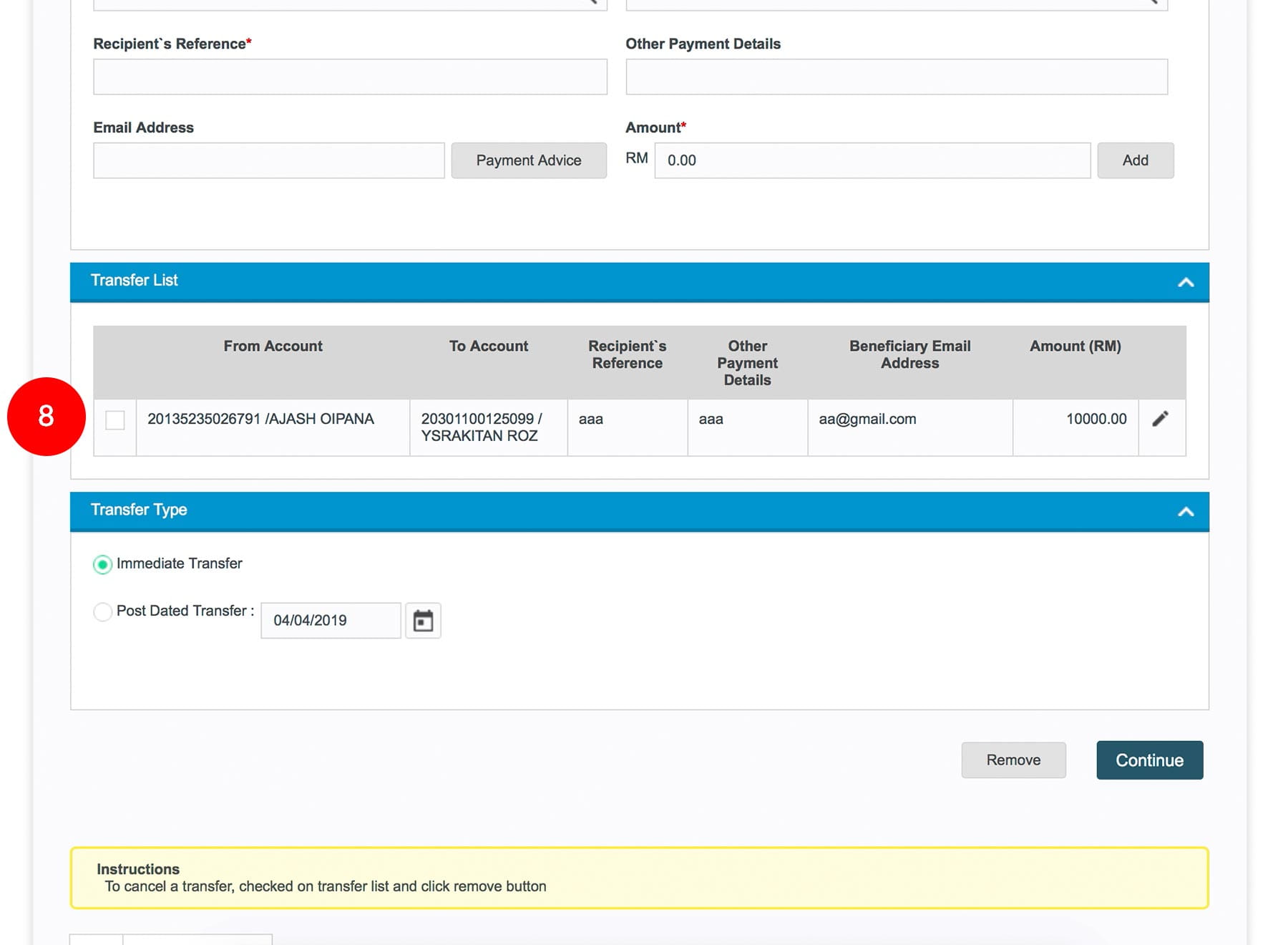Collapse the Transfer Type section

coord(1185,511)
